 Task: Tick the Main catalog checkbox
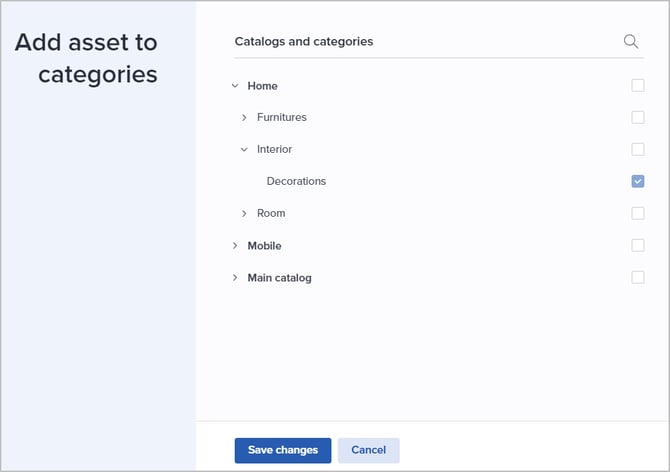click(x=638, y=277)
